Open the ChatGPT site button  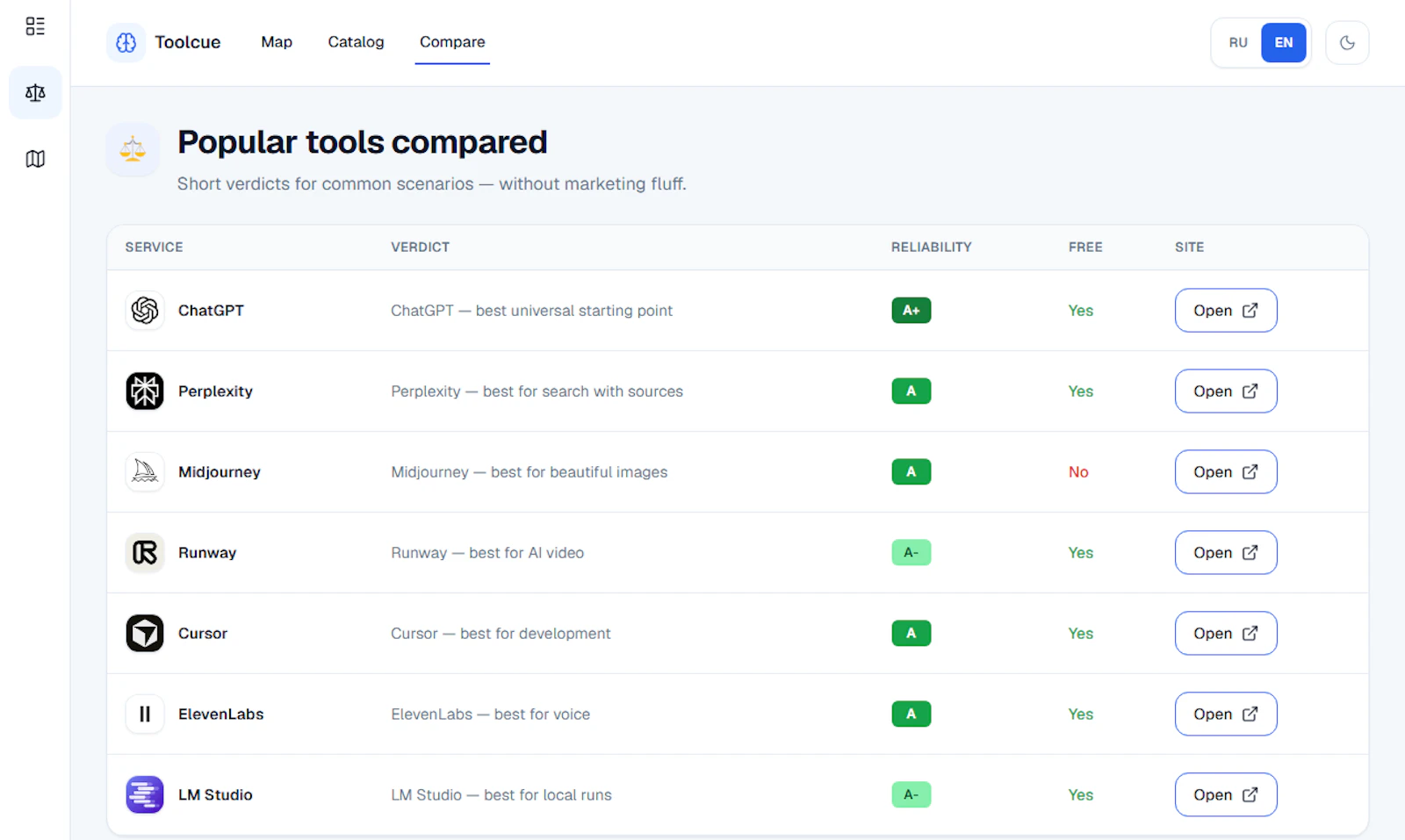pos(1226,310)
